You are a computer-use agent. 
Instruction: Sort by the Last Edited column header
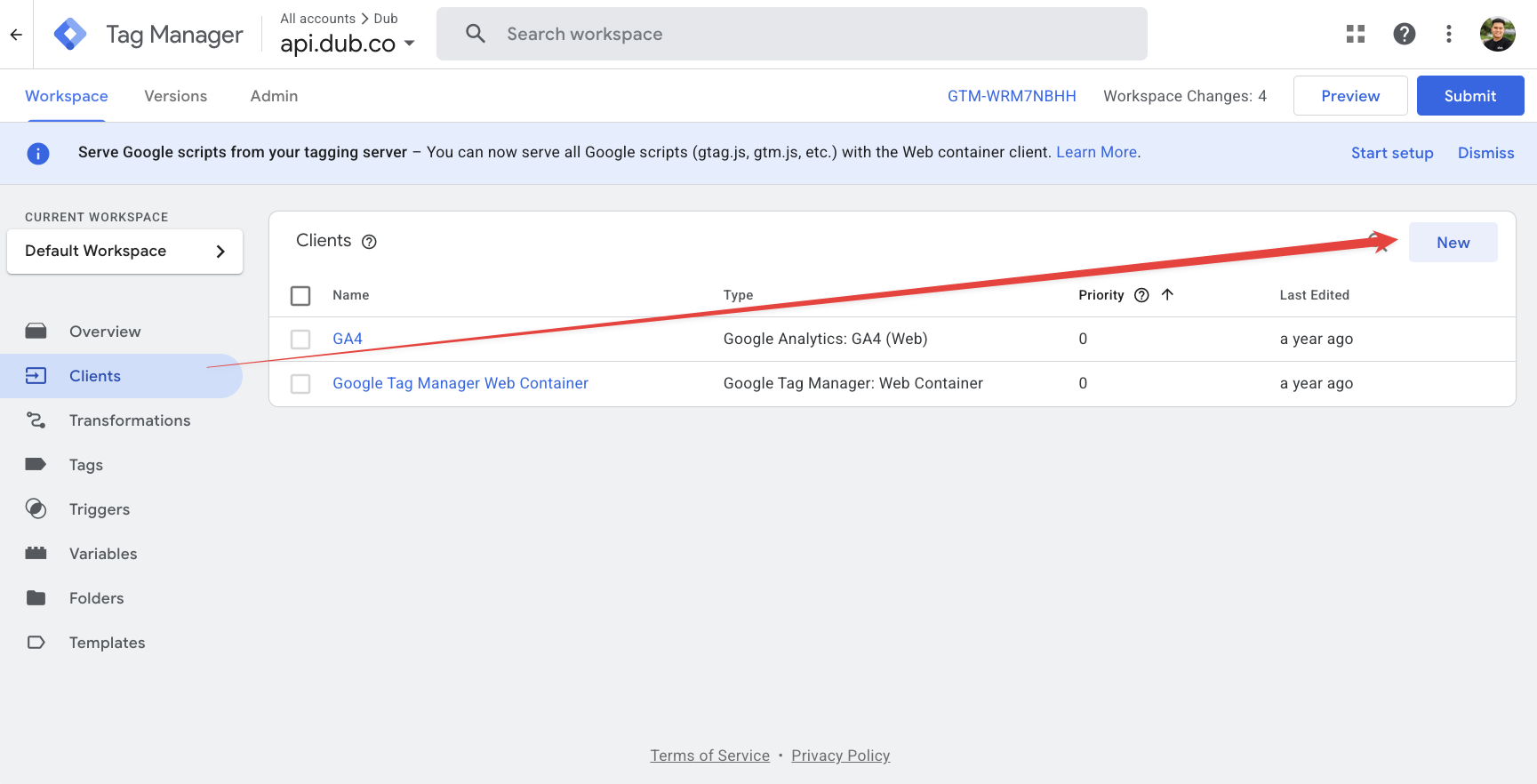point(1314,295)
